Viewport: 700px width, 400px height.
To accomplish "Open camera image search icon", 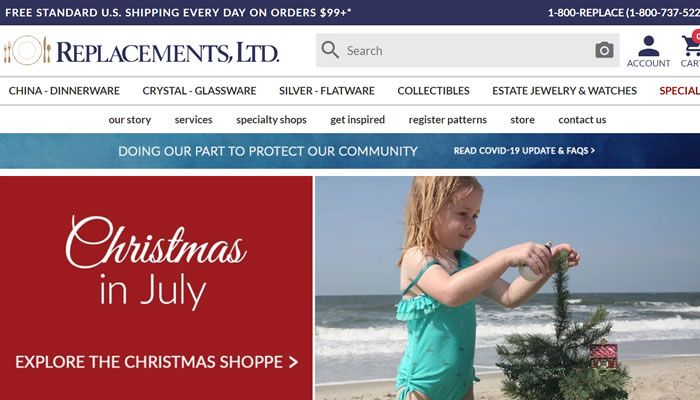I will point(604,50).
